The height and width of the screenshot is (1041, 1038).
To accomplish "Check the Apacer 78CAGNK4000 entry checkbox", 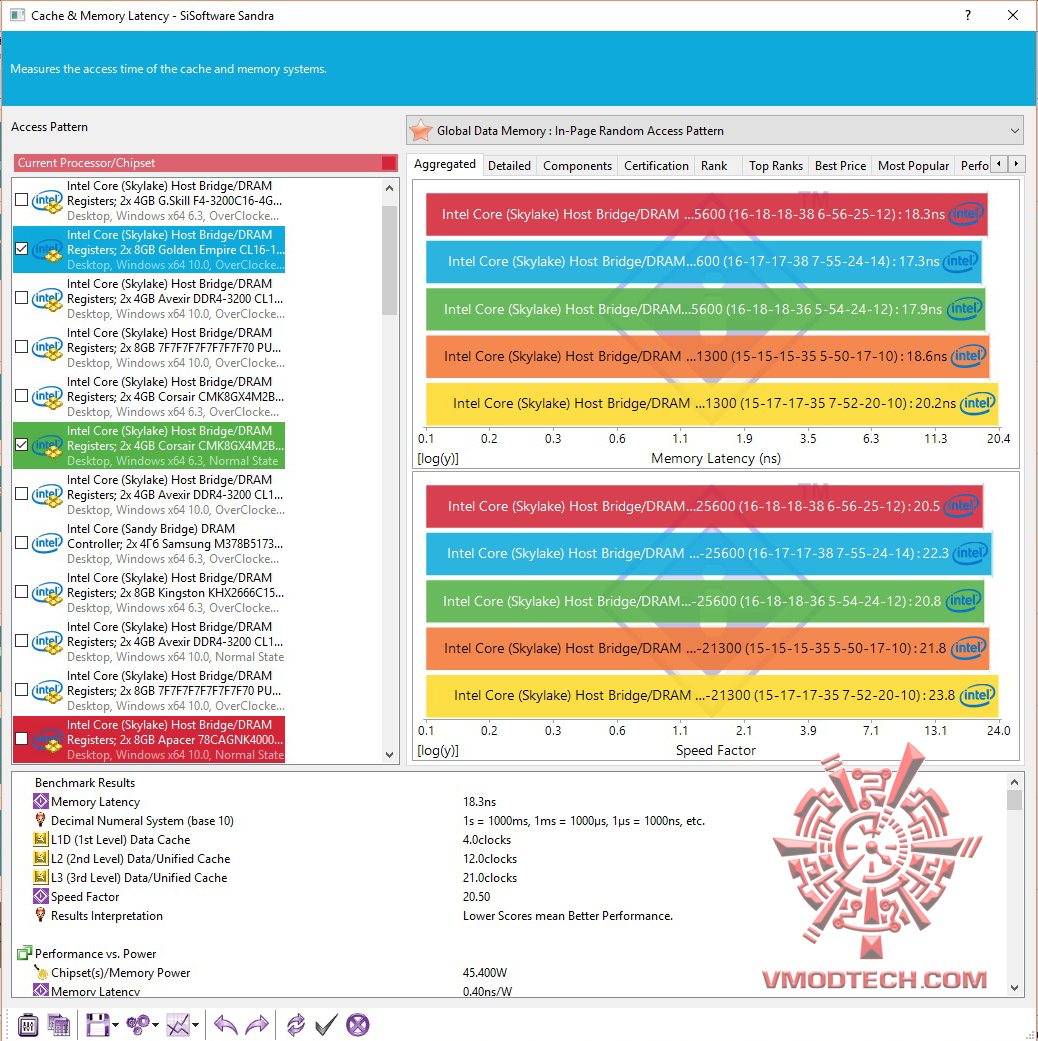I will click(x=21, y=739).
